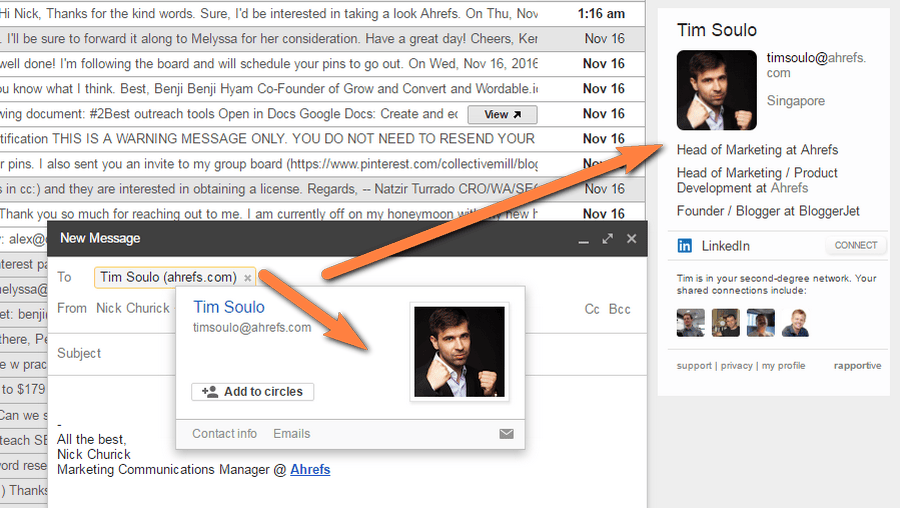This screenshot has width=900, height=508.
Task: Click the LinkedIn logo icon in Rapportive
Action: tap(685, 246)
